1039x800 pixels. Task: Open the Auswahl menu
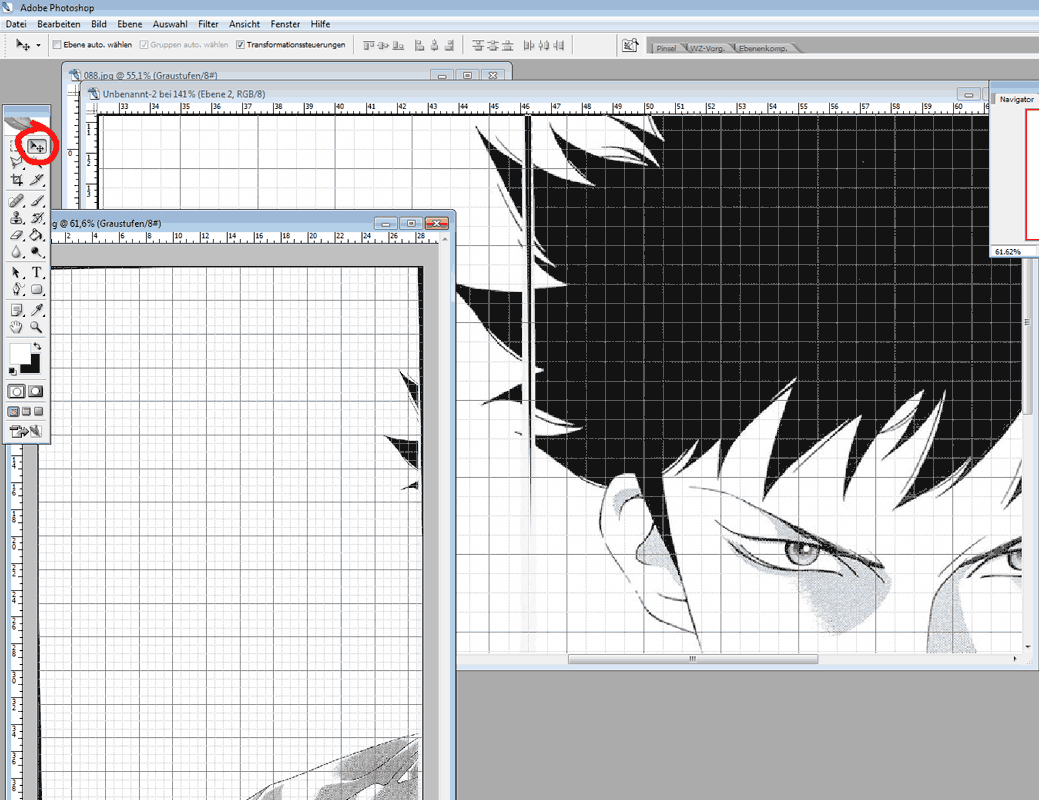click(x=170, y=24)
